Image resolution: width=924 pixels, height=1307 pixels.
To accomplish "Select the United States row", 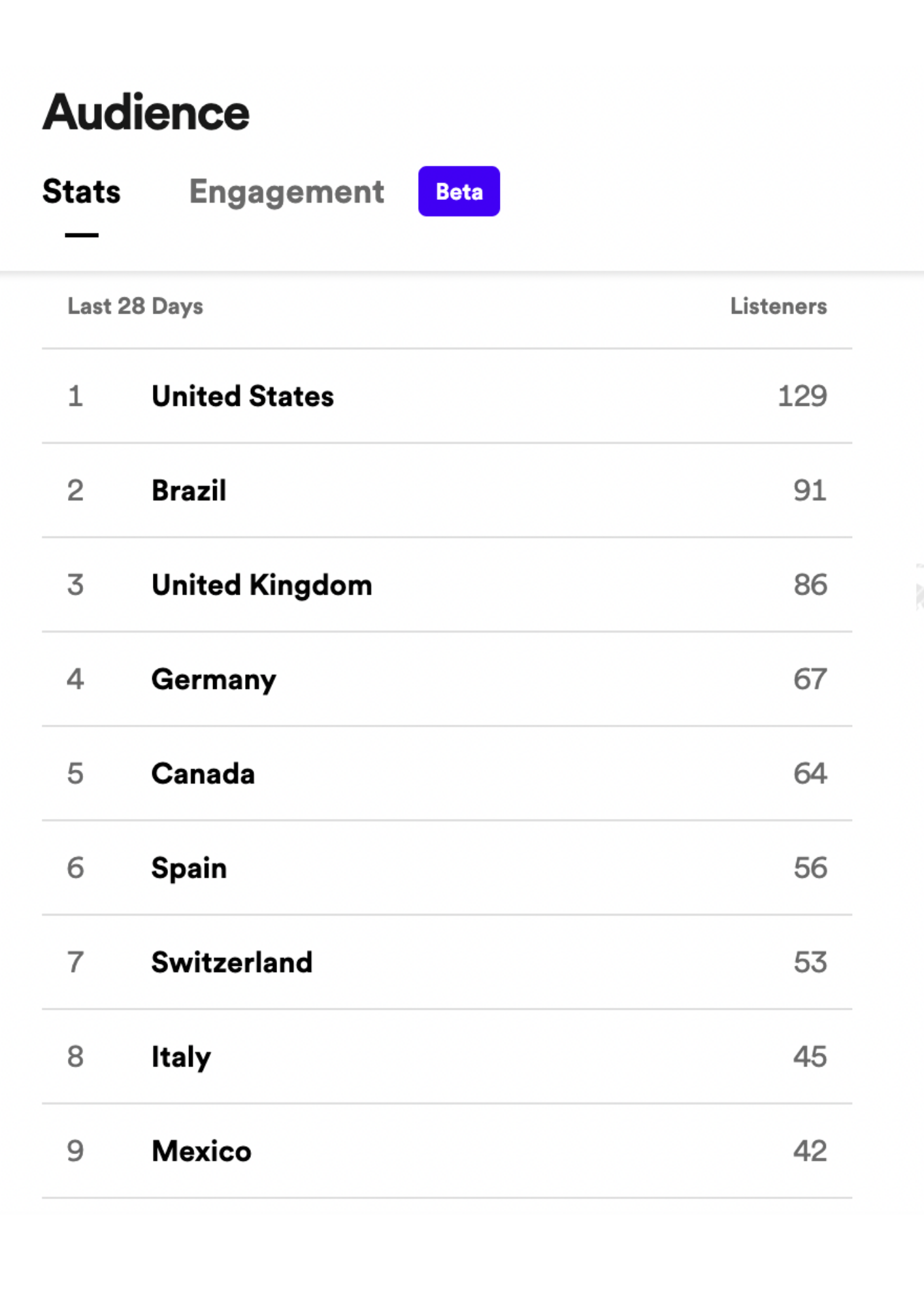I will [x=242, y=396].
